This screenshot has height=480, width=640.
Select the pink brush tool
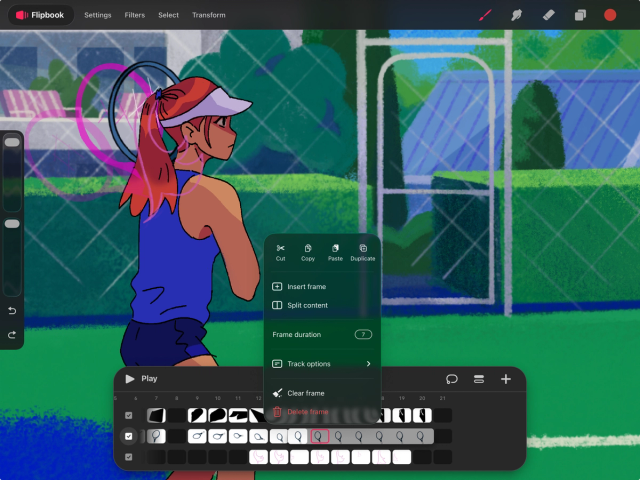click(485, 15)
